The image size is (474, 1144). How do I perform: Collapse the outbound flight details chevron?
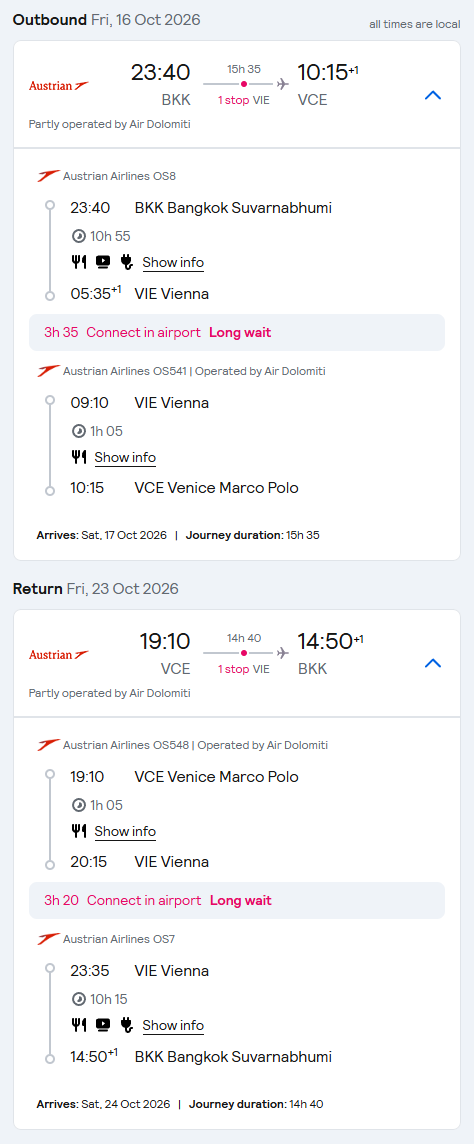click(x=433, y=95)
